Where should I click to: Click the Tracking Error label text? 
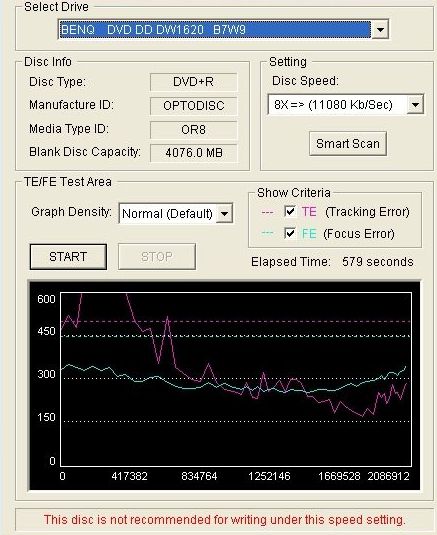click(367, 212)
